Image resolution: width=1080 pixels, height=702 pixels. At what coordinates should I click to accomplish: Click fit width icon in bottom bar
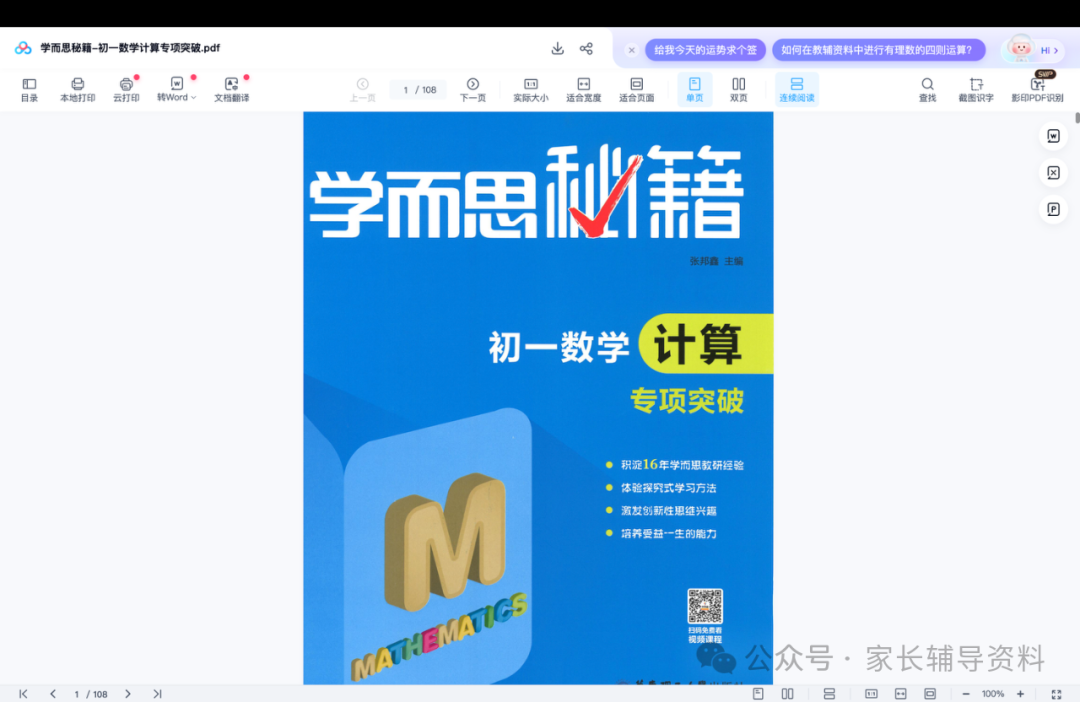(900, 694)
